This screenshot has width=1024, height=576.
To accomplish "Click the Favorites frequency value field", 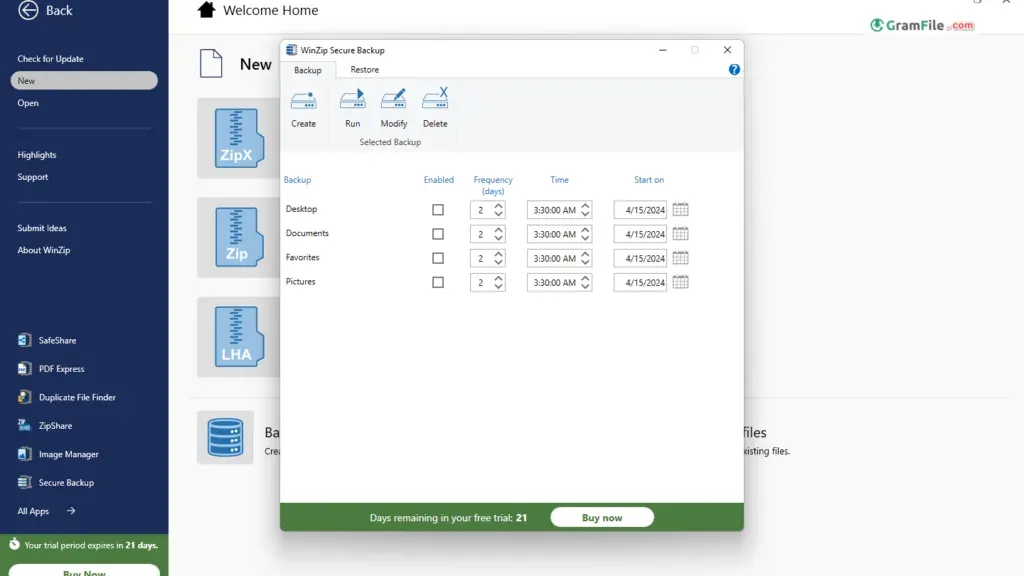I will click(481, 258).
